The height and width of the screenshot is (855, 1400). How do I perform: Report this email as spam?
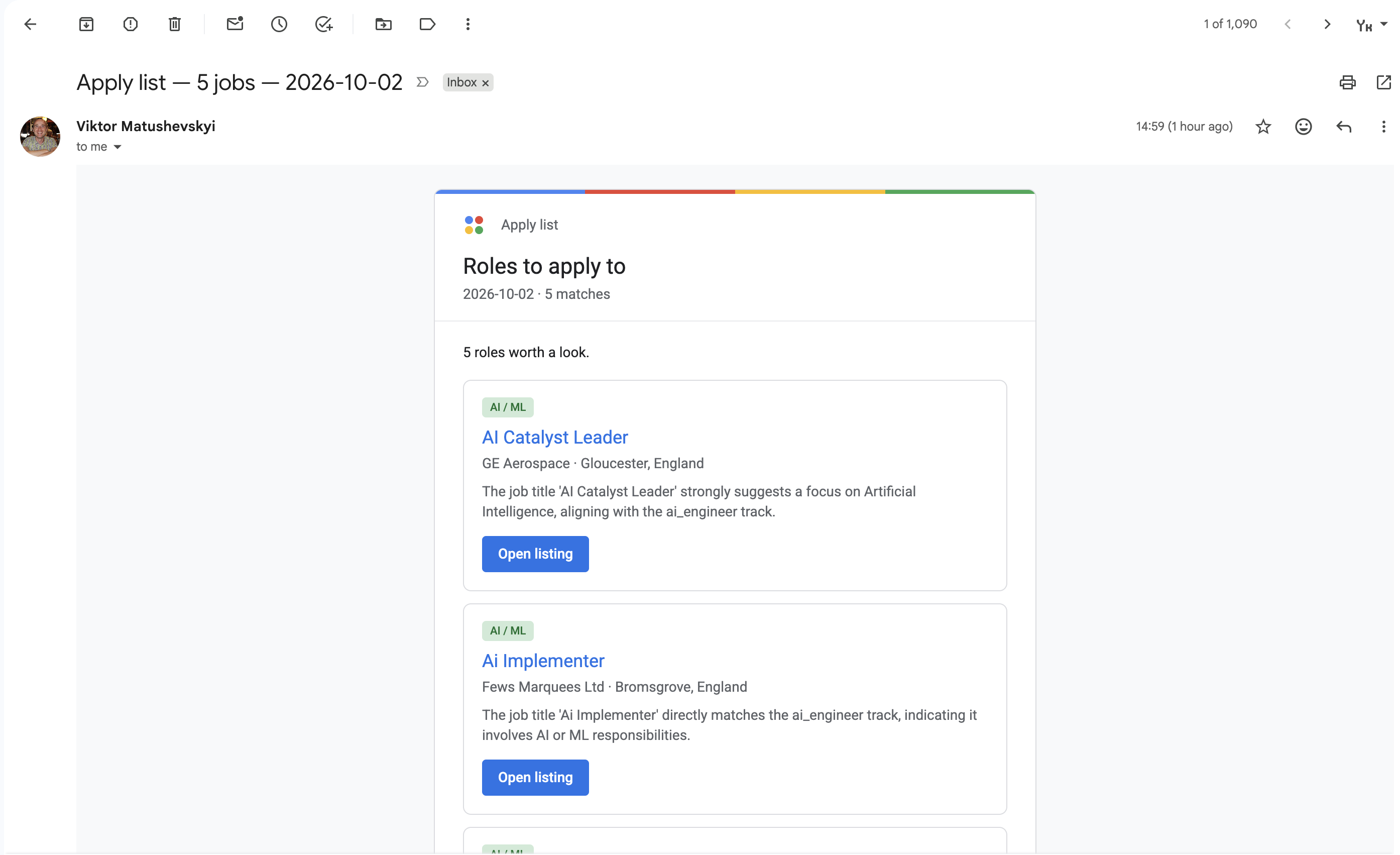pos(131,24)
